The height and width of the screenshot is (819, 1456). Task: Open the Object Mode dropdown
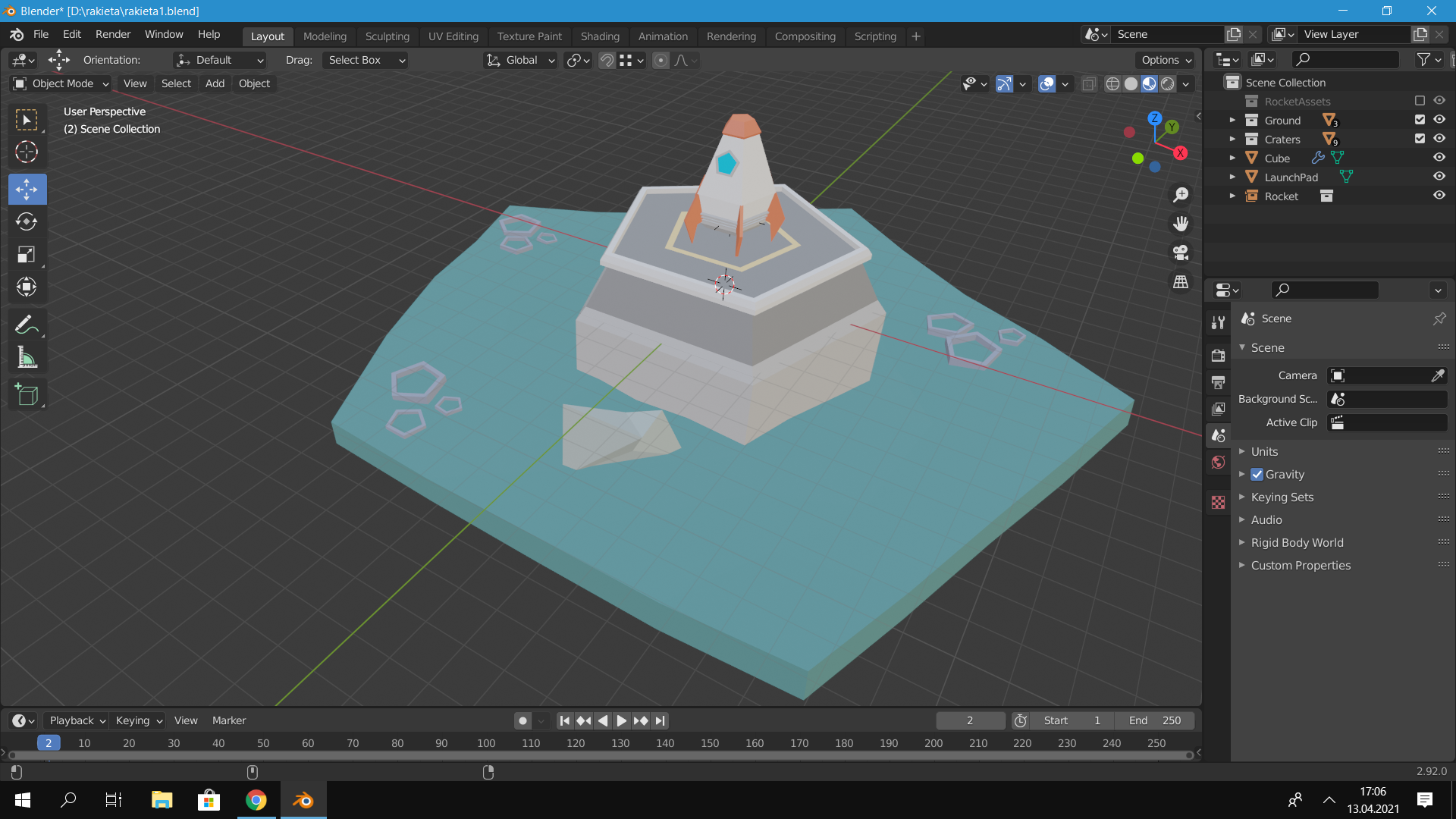pyautogui.click(x=62, y=83)
